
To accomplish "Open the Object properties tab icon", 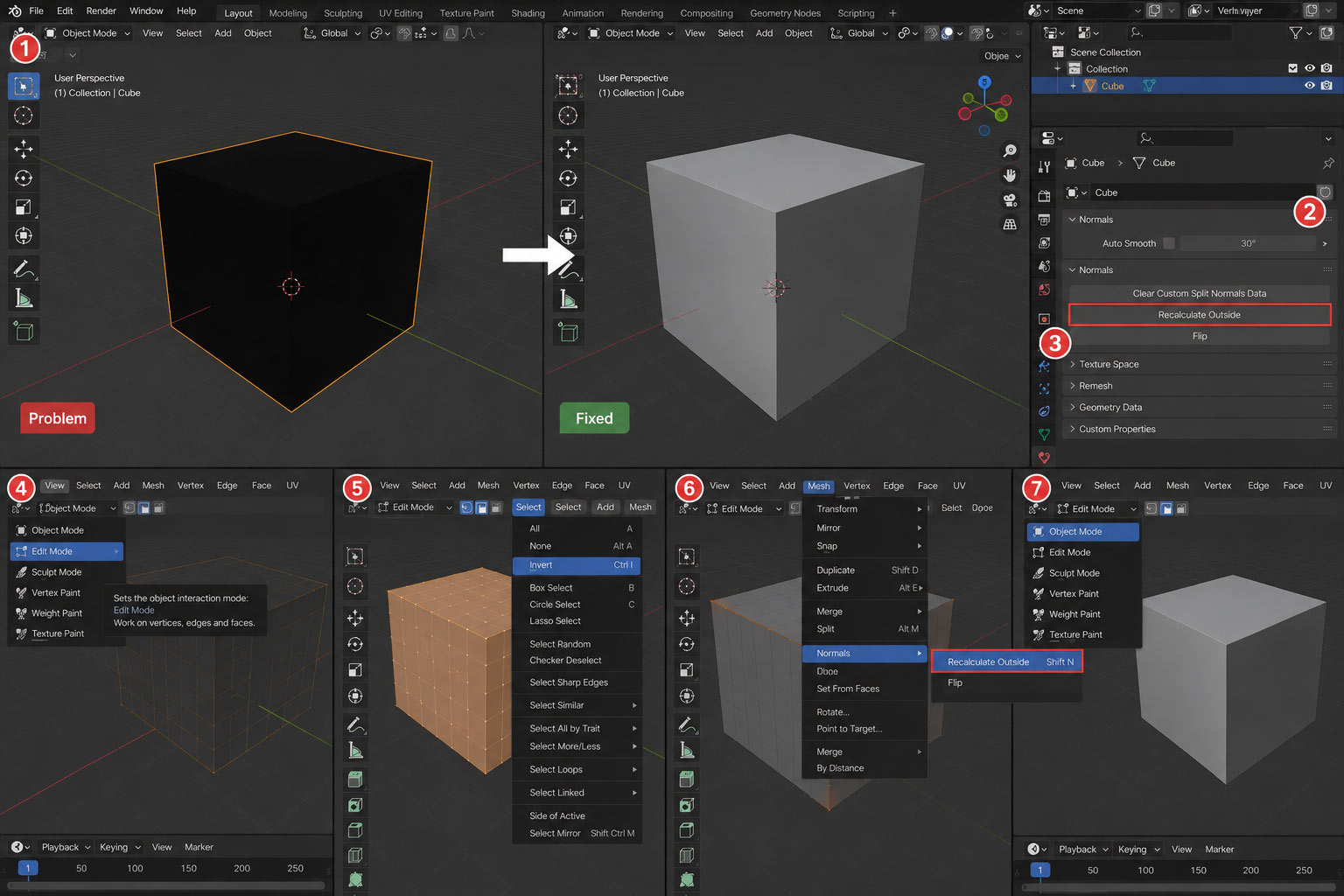I will (1044, 318).
